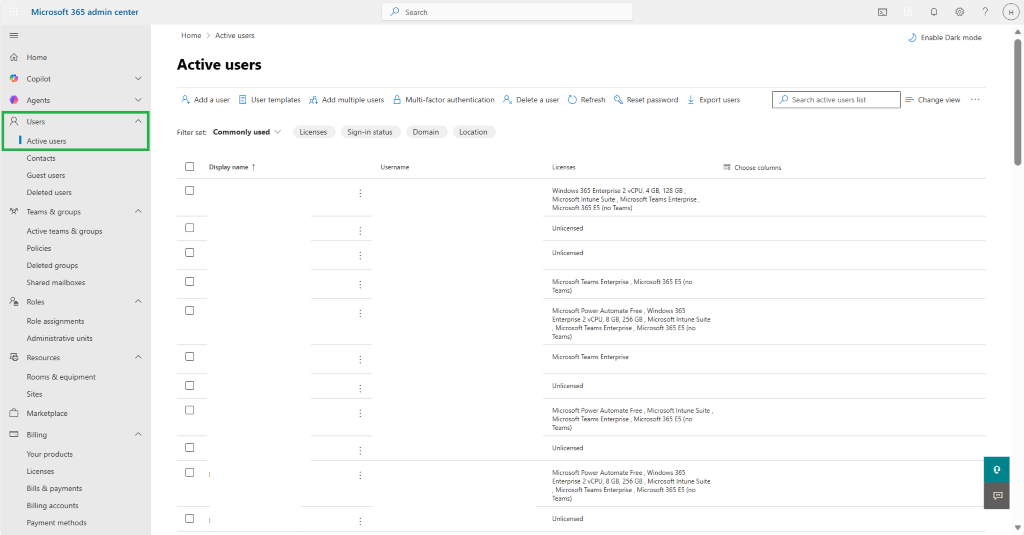This screenshot has width=1024, height=535.
Task: Open Cloud Shell icon in header
Action: coord(882,12)
